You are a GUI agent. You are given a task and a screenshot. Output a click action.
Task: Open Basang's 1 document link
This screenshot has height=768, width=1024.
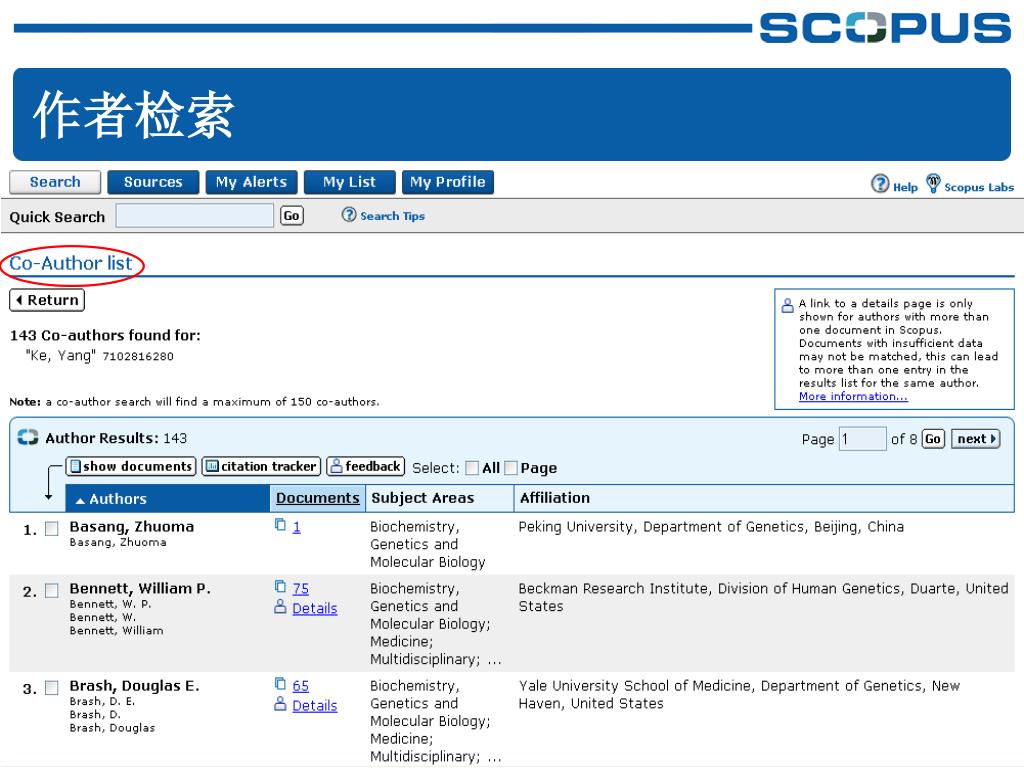pos(296,527)
